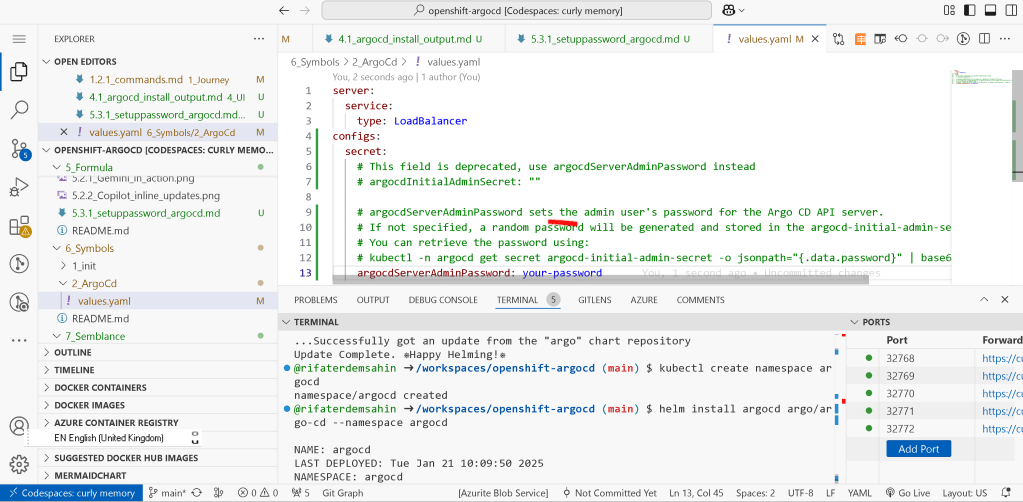Click Synchronize Changes icon in status bar
Image resolution: width=1023 pixels, height=502 pixels.
(x=196, y=494)
